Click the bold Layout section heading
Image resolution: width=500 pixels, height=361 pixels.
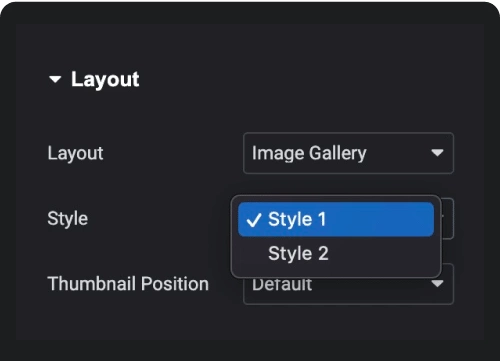click(x=105, y=80)
